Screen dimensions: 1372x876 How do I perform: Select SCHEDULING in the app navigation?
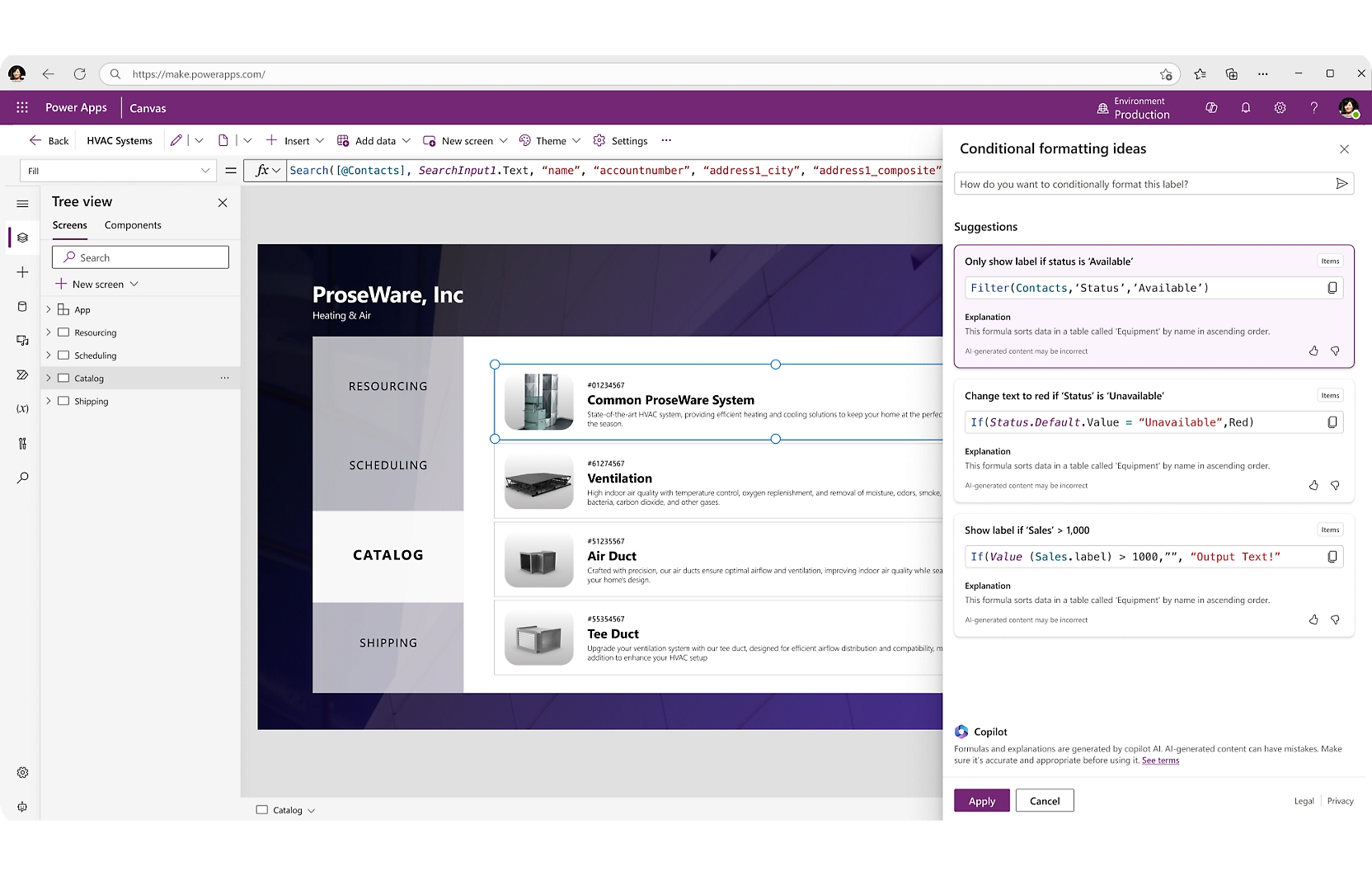point(388,465)
